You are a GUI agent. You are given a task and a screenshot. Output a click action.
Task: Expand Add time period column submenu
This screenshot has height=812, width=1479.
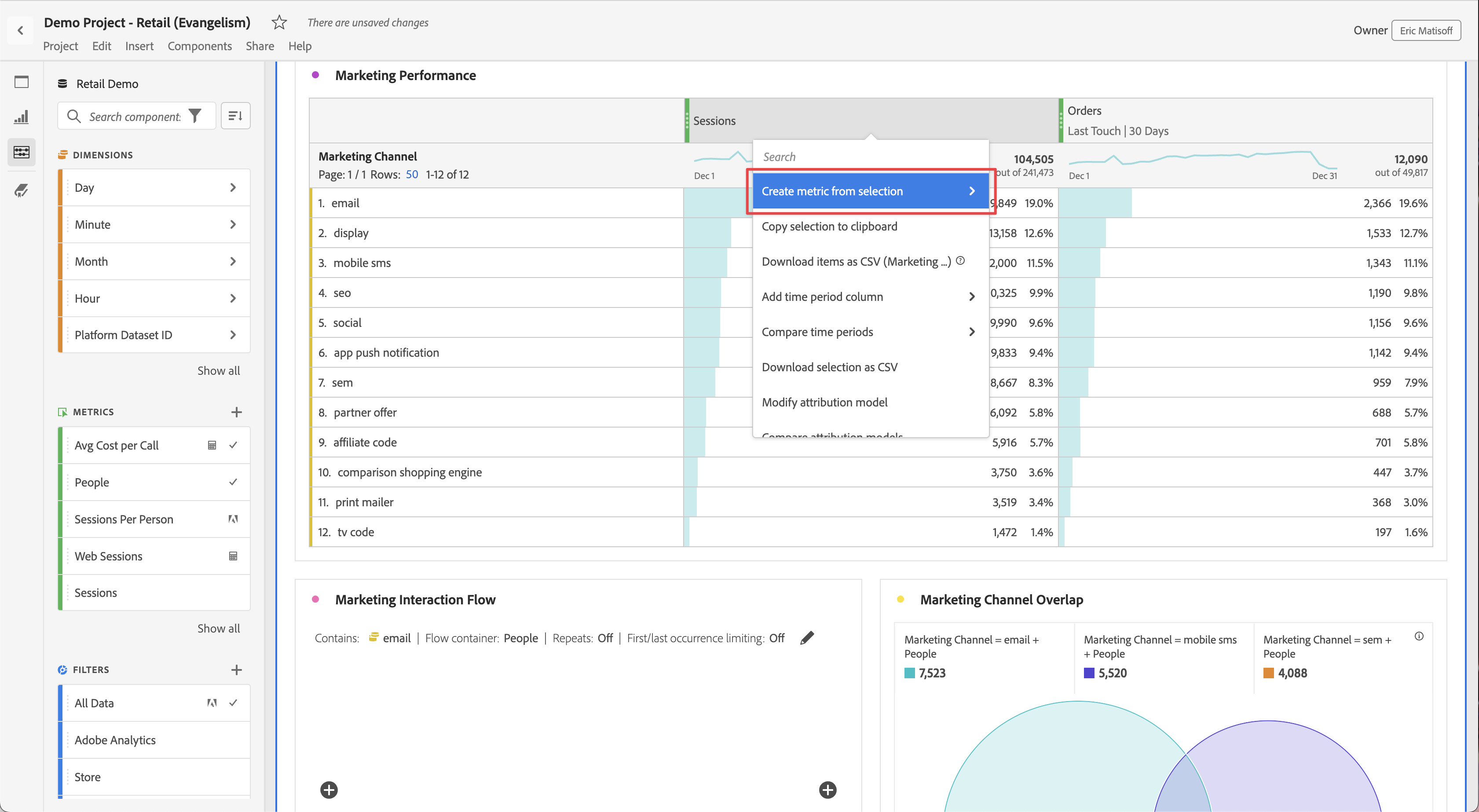pyautogui.click(x=971, y=297)
